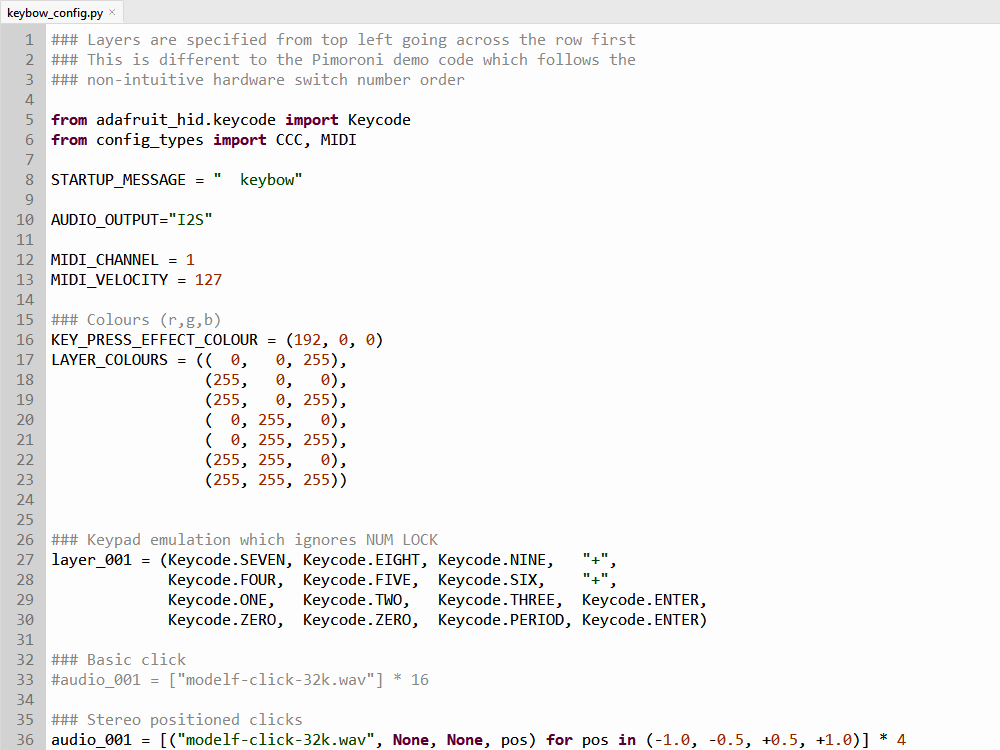Viewport: 1000px width, 750px height.
Task: Click the "+" string on line 27
Action: coord(595,560)
